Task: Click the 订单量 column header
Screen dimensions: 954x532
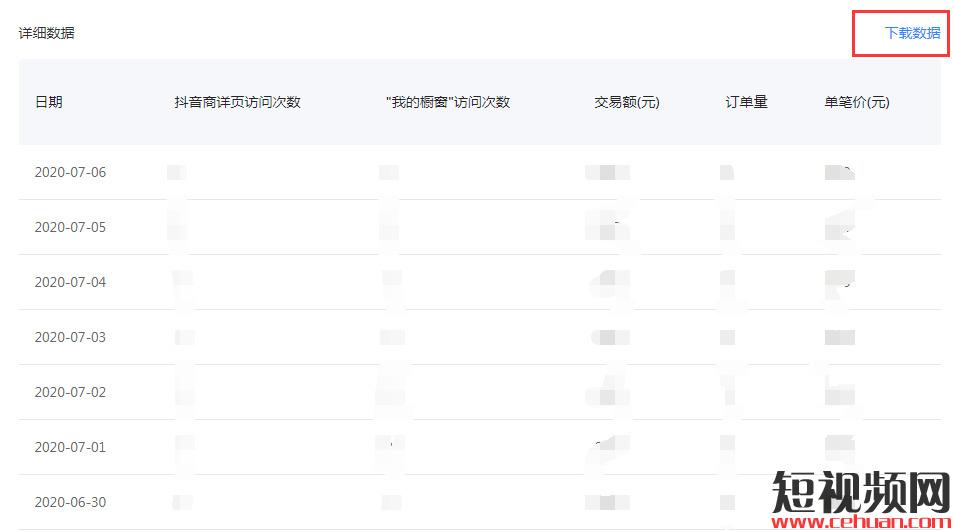Action: coord(746,102)
